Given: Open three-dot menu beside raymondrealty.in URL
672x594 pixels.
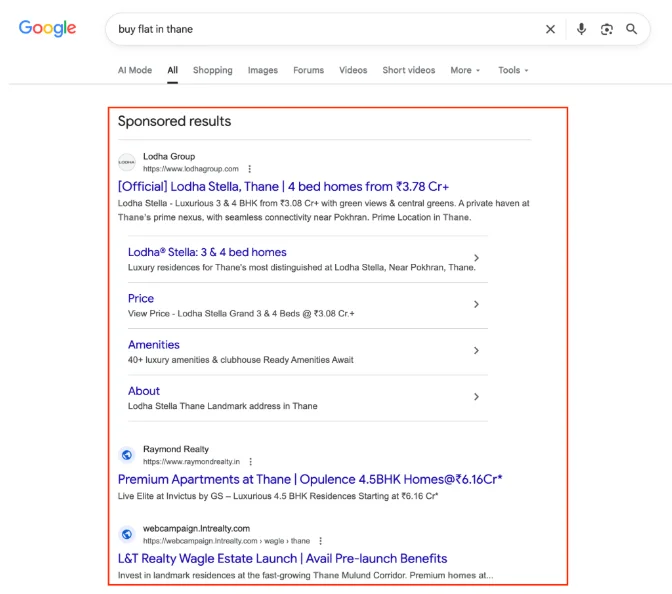Looking at the screenshot, I should [251, 462].
